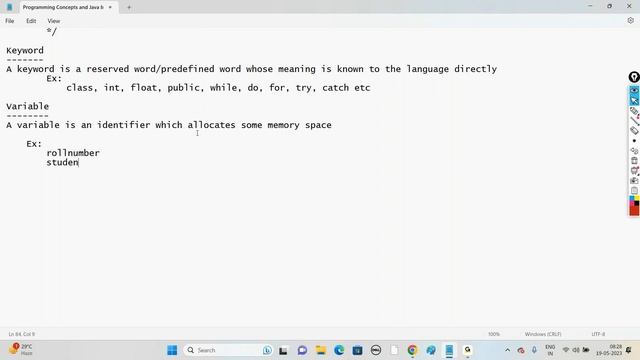Click the trash can clear-screen icon
The height and width of the screenshot is (360, 640).
(634, 161)
